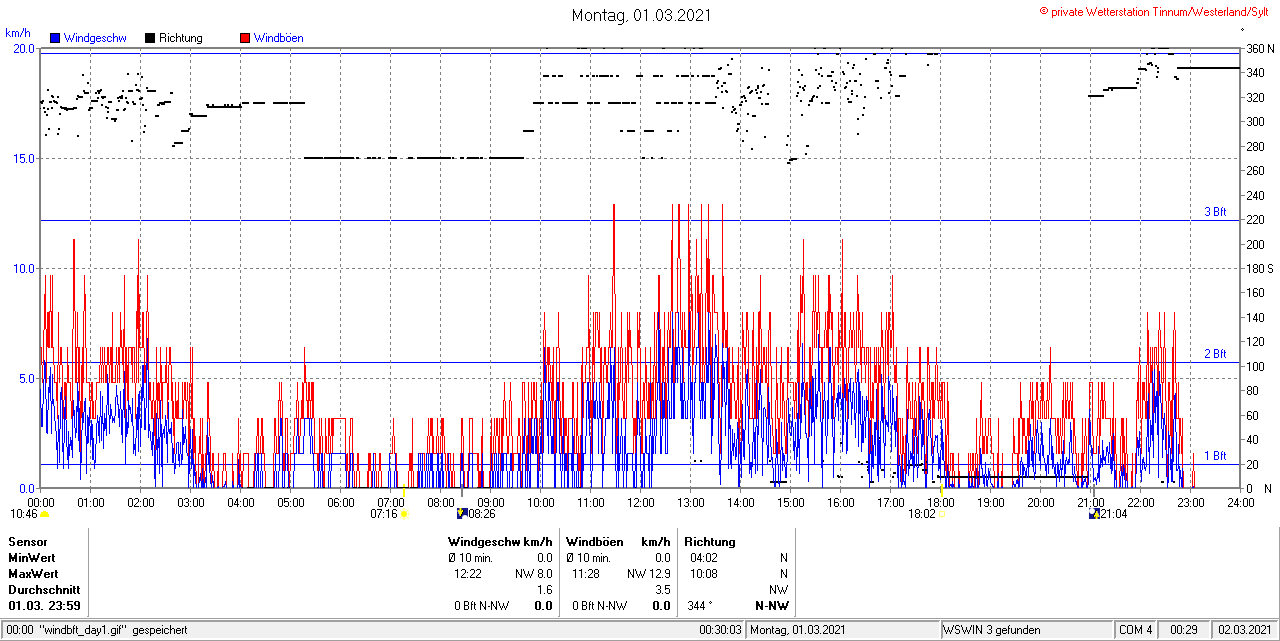Screen dimensions: 1280x641
Task: Click the '3 Bft' line label
Action: (1215, 212)
